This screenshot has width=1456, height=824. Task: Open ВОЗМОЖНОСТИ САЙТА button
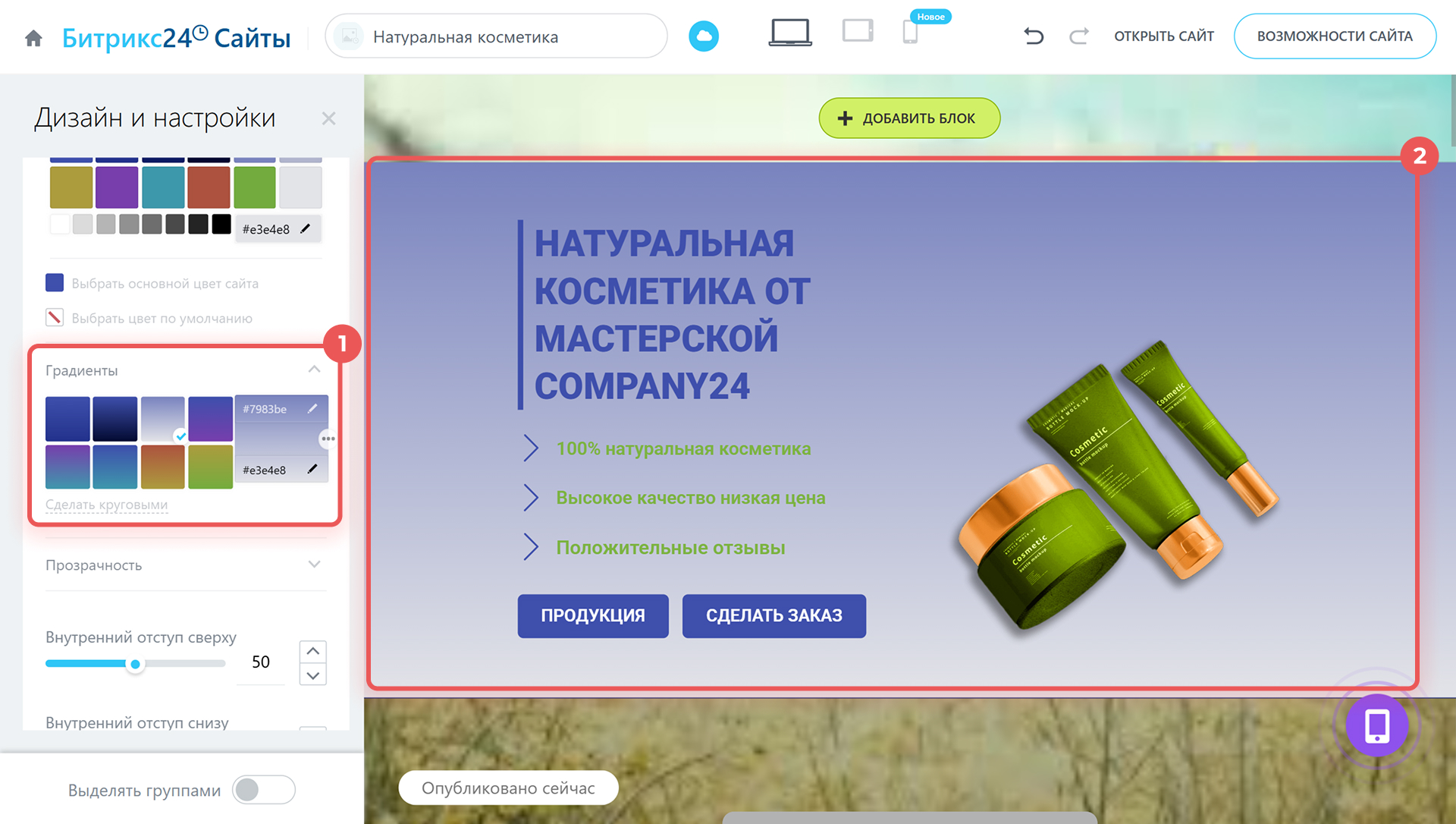coord(1335,36)
